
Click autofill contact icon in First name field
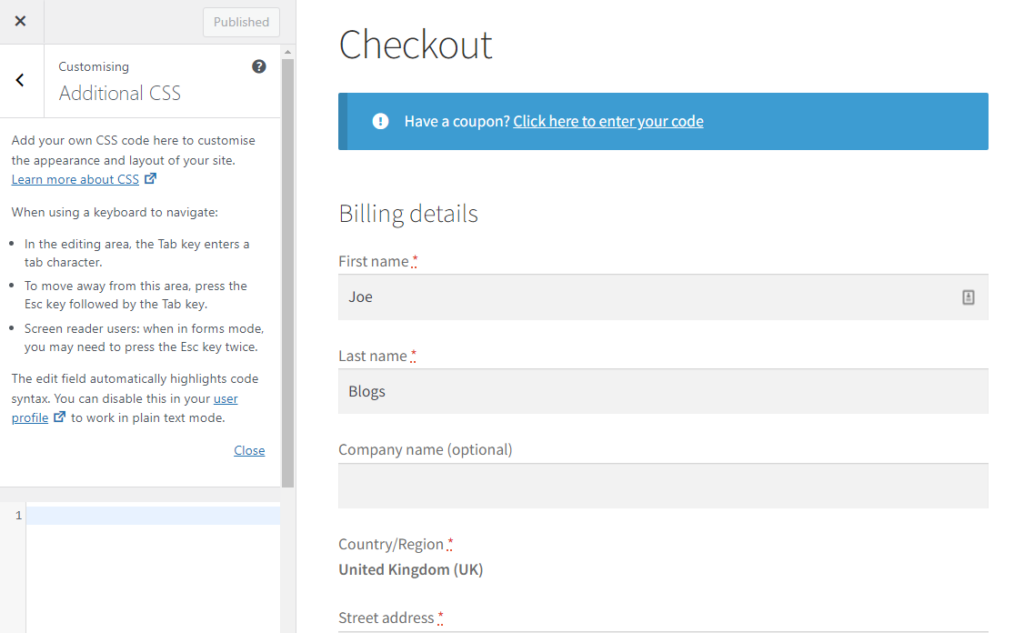click(x=968, y=297)
